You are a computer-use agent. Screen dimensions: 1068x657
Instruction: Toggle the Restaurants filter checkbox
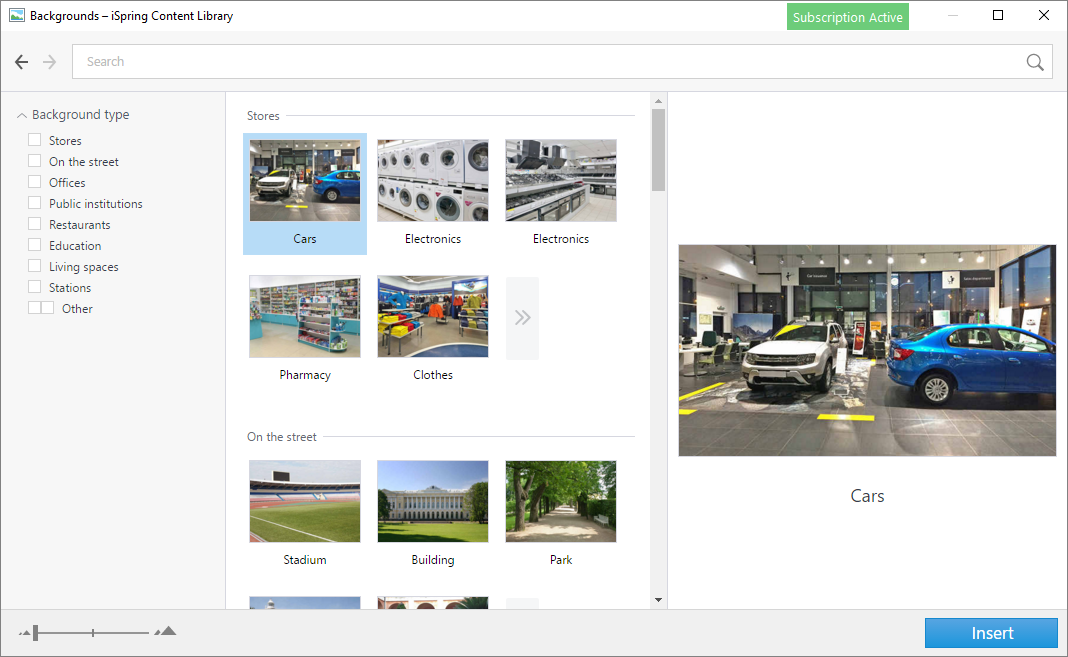point(35,225)
